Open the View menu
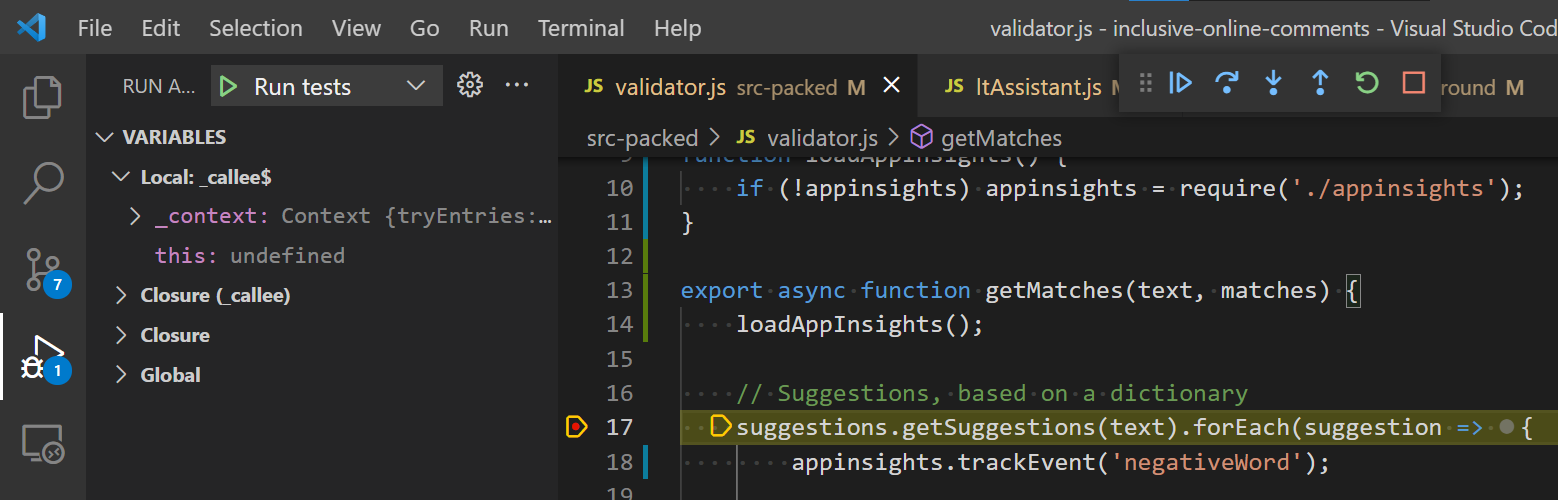The width and height of the screenshot is (1558, 500). tap(356, 28)
